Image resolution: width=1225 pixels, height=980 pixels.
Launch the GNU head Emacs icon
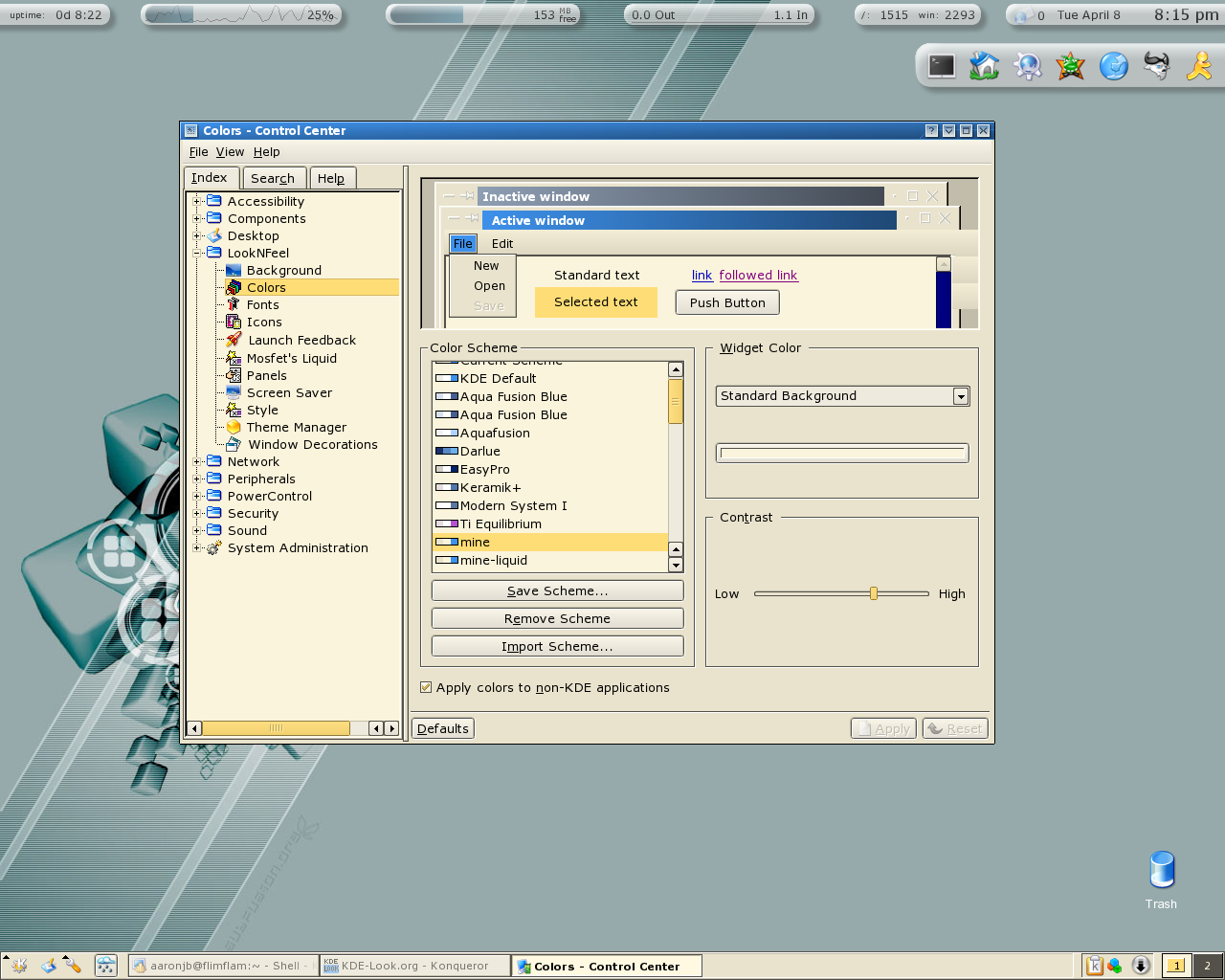(x=1156, y=66)
